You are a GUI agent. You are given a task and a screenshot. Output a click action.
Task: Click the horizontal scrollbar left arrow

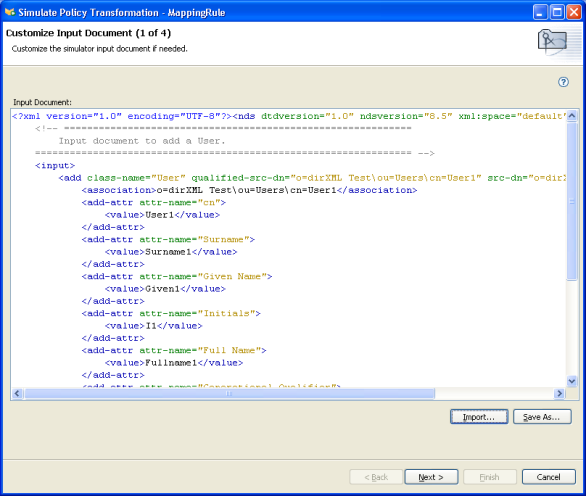[x=17, y=393]
